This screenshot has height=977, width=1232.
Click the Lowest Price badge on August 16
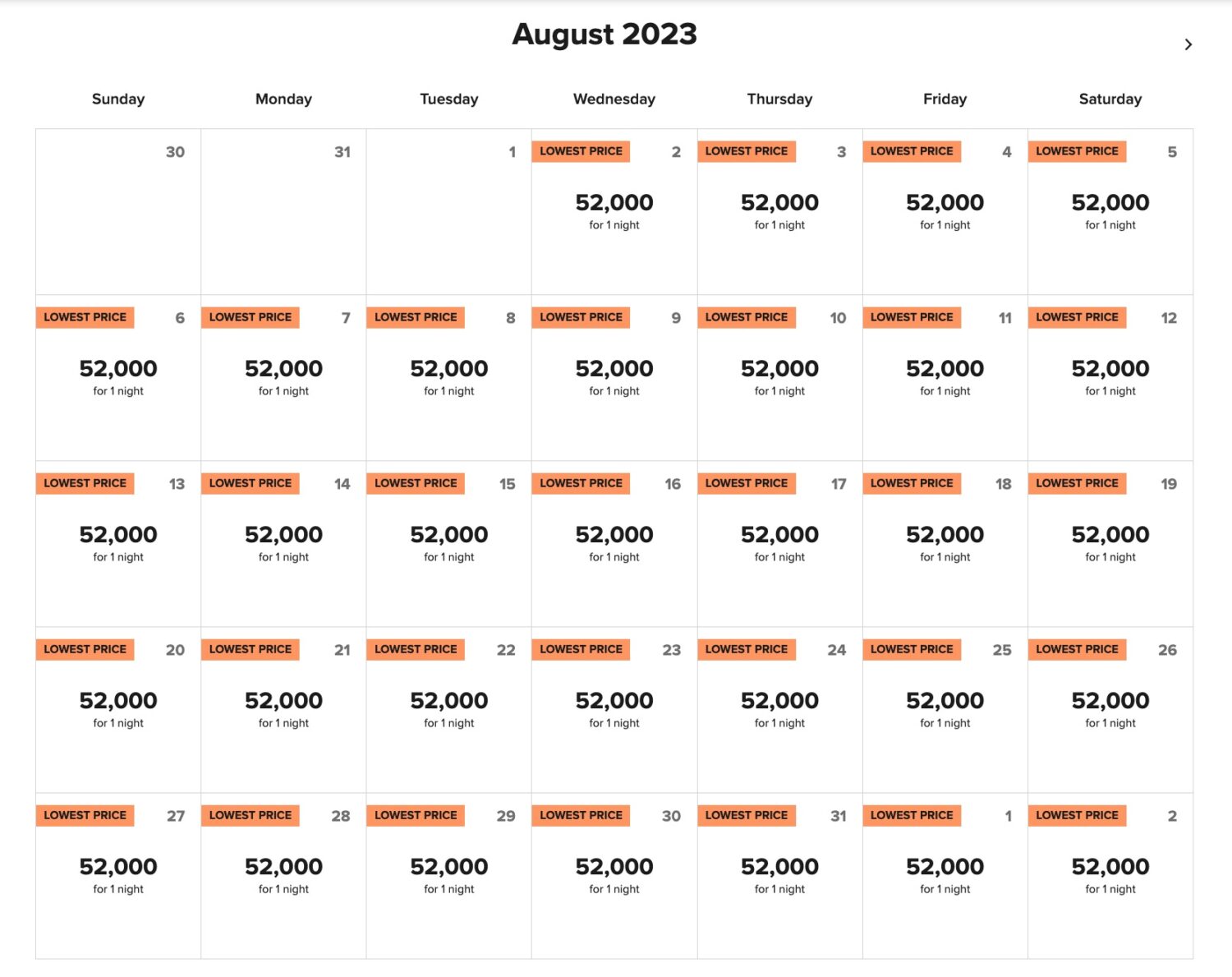coord(581,483)
